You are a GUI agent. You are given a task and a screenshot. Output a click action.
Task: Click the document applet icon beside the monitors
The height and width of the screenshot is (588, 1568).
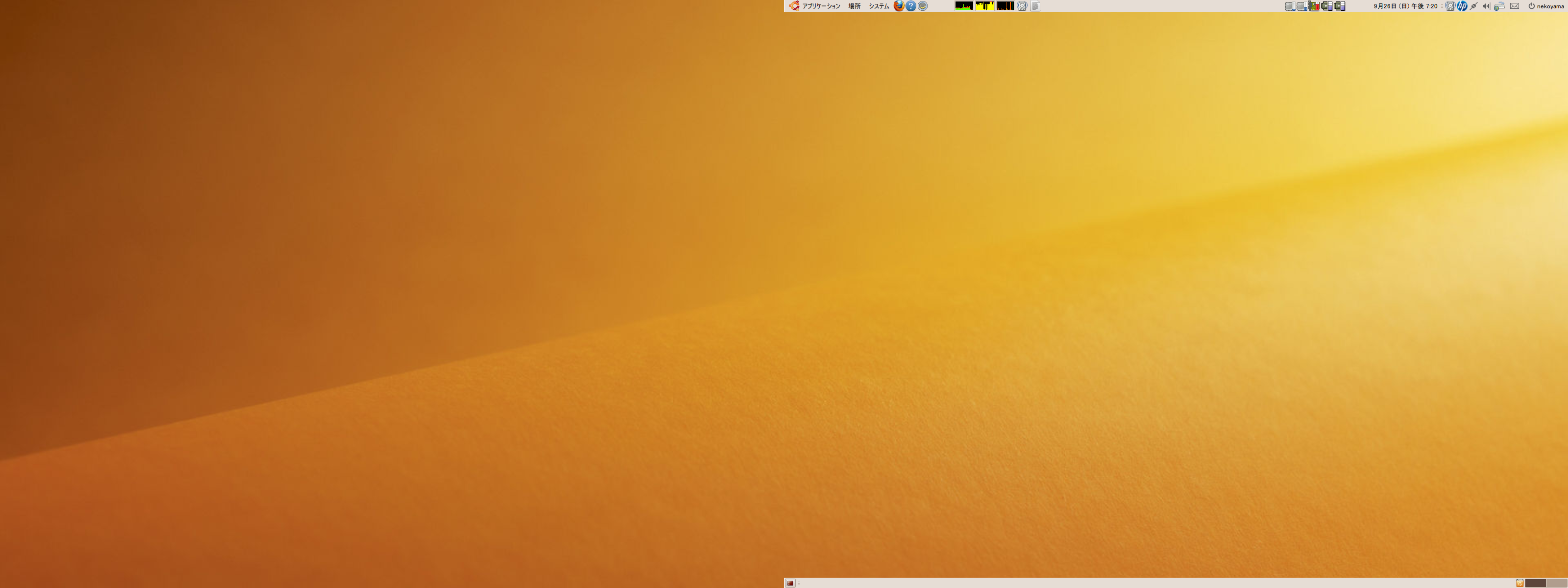1035,6
